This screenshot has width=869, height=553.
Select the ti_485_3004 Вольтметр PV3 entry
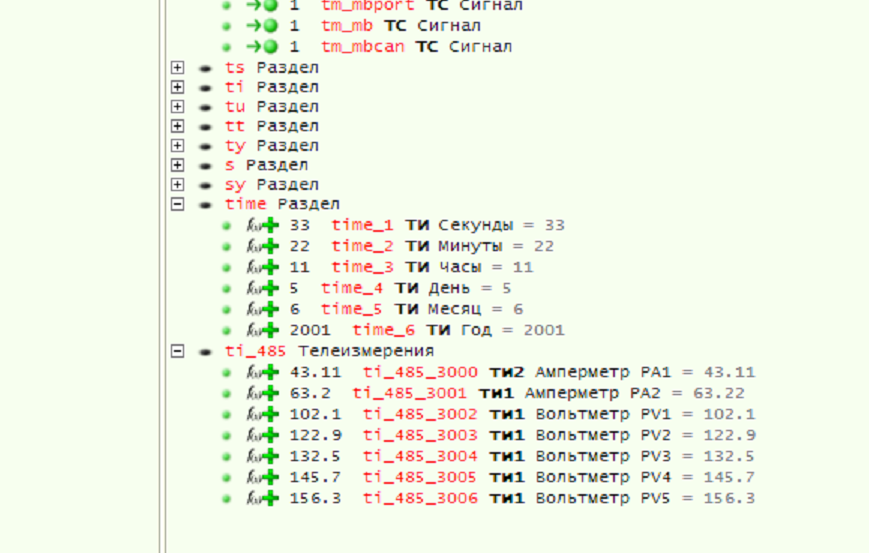coord(420,456)
